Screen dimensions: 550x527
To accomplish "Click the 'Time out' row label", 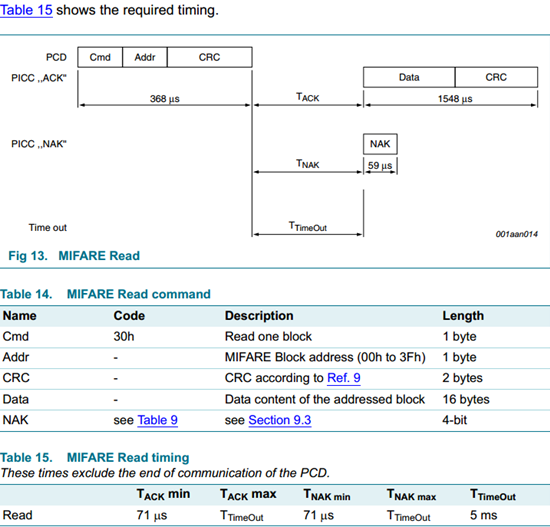I will pos(48,228).
